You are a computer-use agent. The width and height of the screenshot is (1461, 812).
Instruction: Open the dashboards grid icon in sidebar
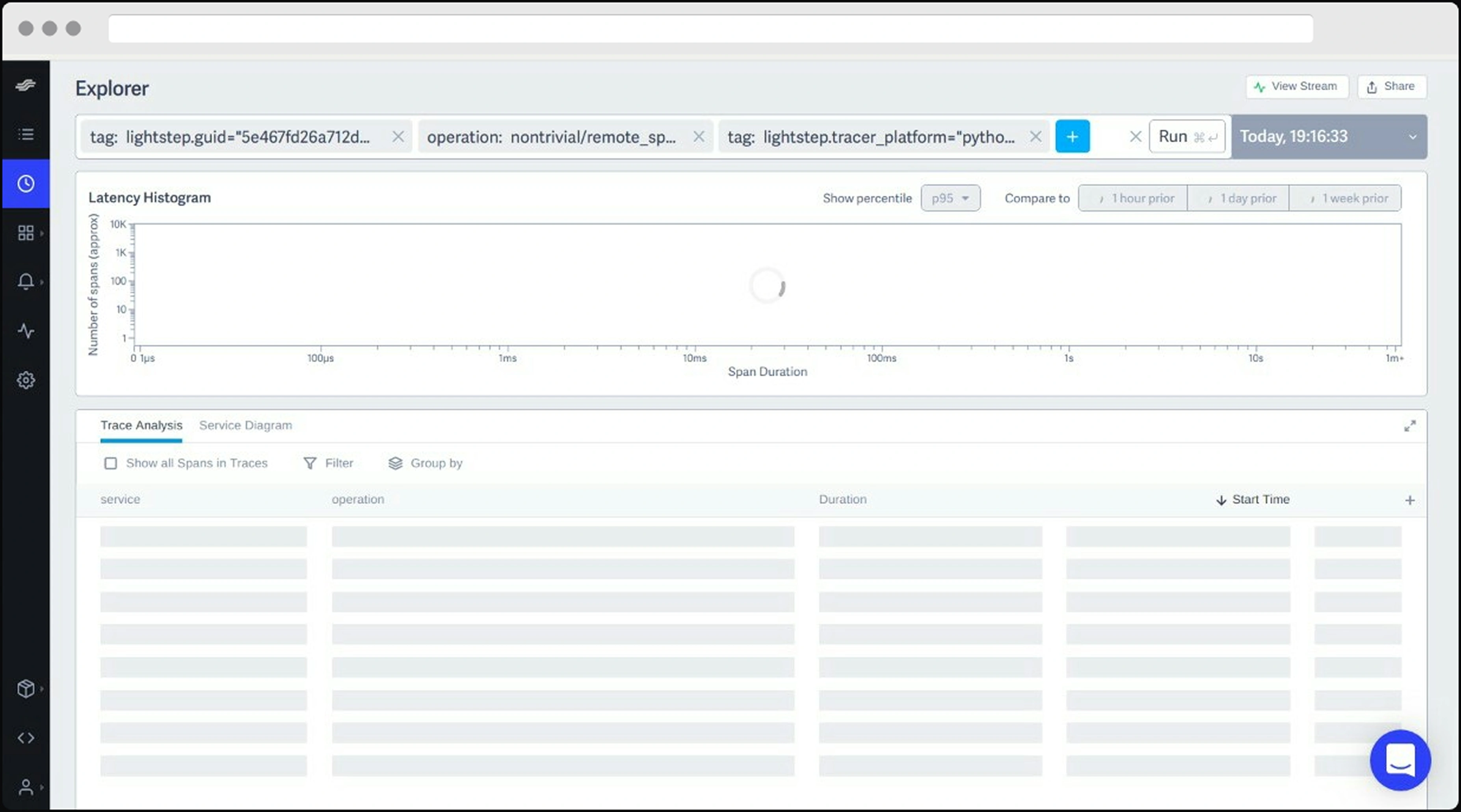point(26,232)
